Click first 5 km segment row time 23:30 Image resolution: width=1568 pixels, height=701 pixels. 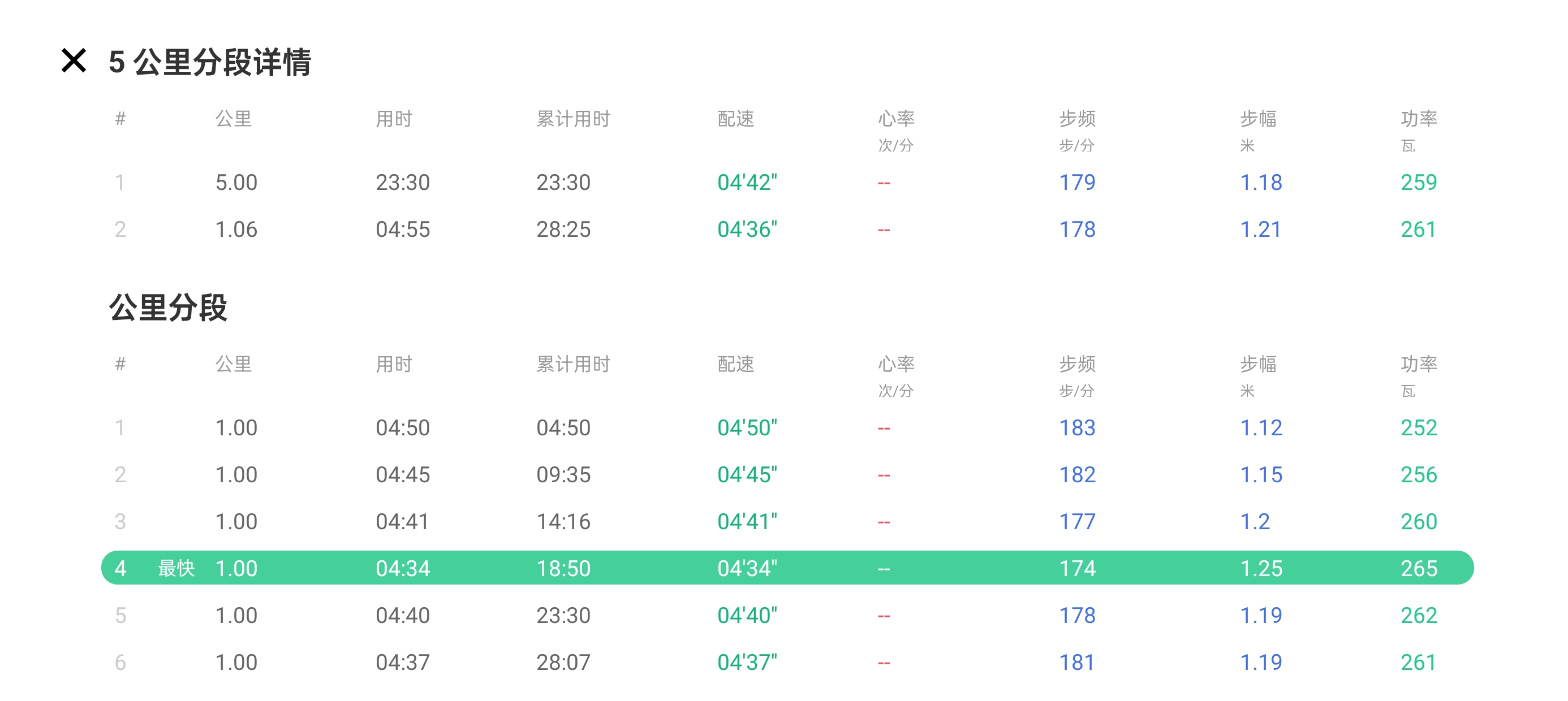click(x=402, y=183)
